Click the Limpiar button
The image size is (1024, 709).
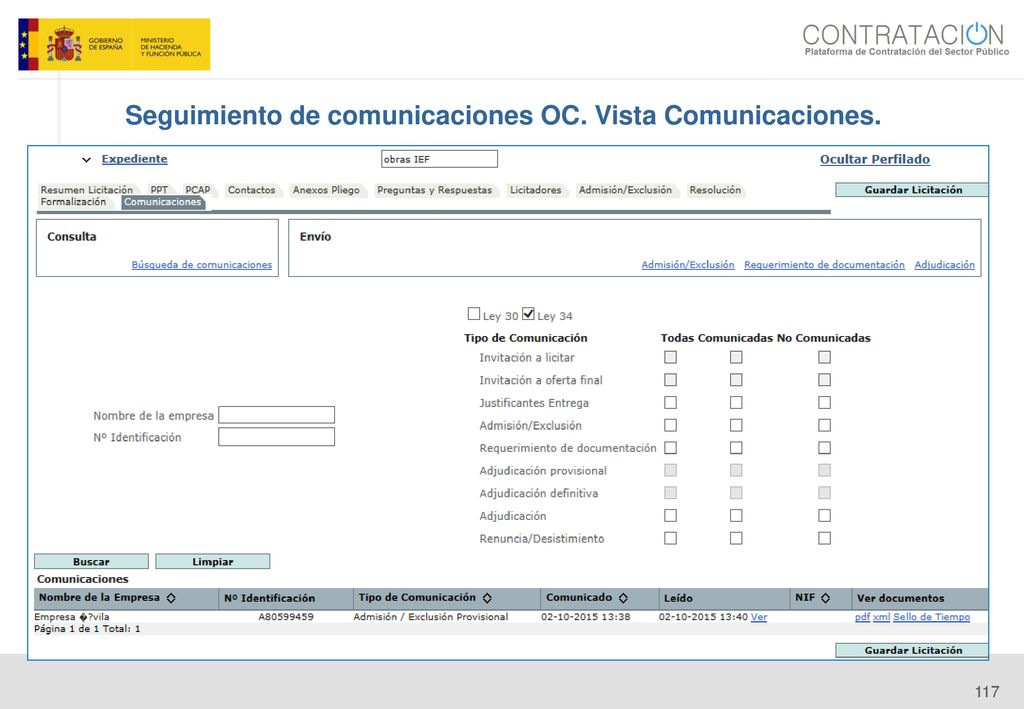pos(213,561)
